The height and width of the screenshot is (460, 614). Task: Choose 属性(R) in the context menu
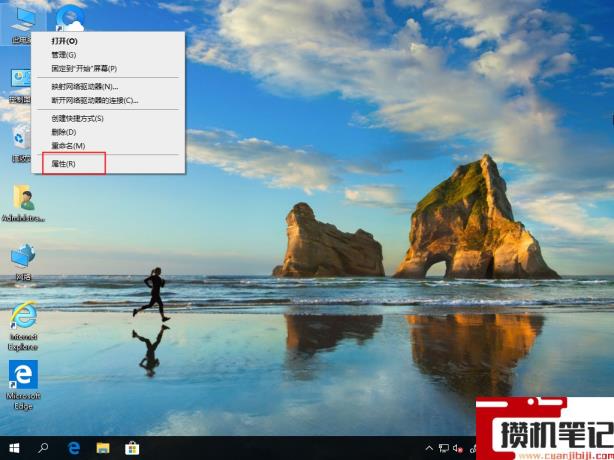(108, 164)
